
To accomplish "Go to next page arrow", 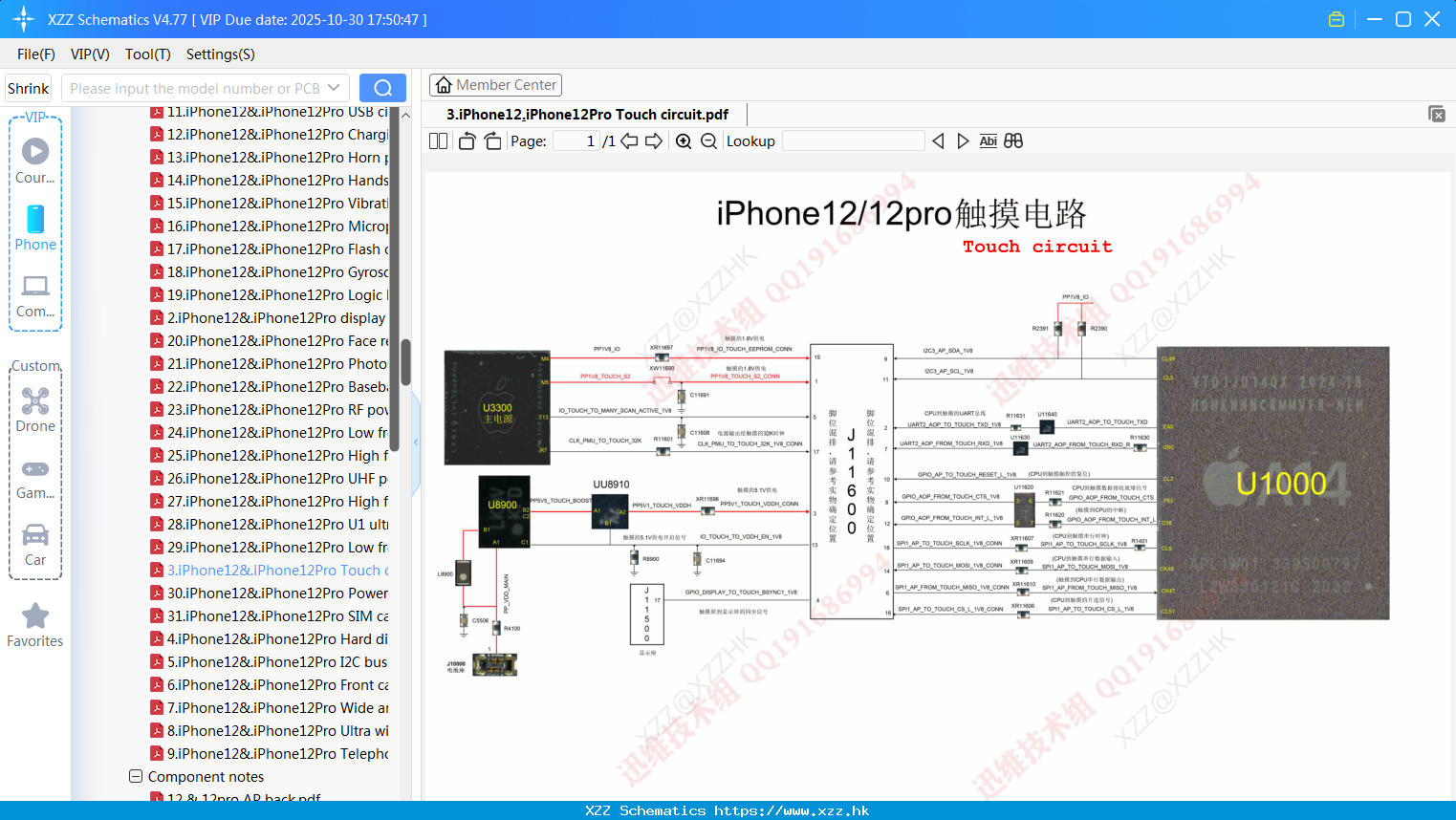I will 654,141.
